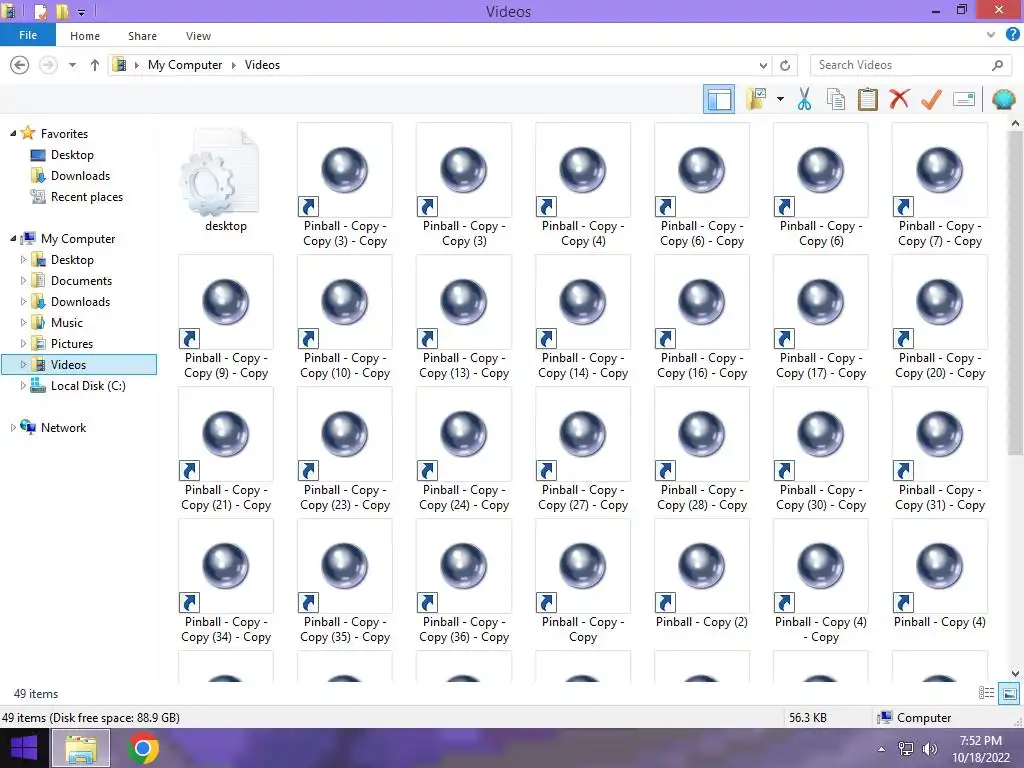Open Google Chrome from the taskbar
The image size is (1024, 768).
[x=143, y=748]
